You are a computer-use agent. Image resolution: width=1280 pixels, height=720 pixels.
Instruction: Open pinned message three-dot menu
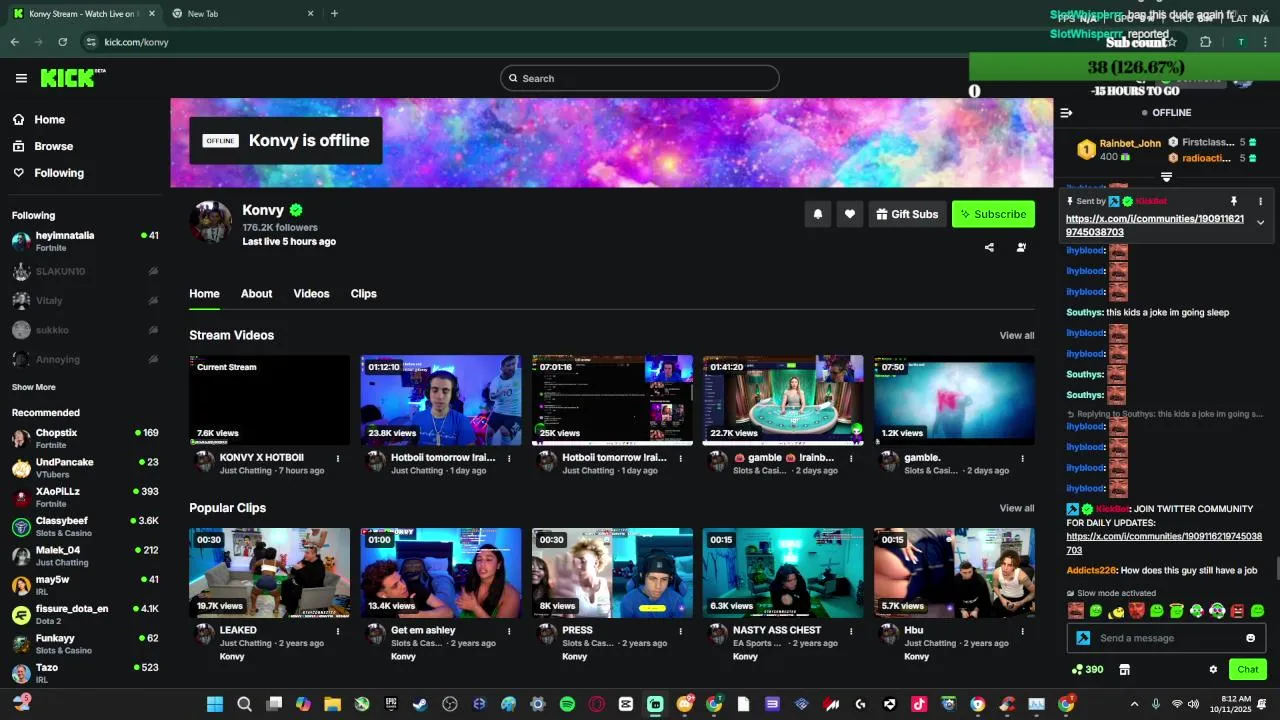pyautogui.click(x=1260, y=201)
